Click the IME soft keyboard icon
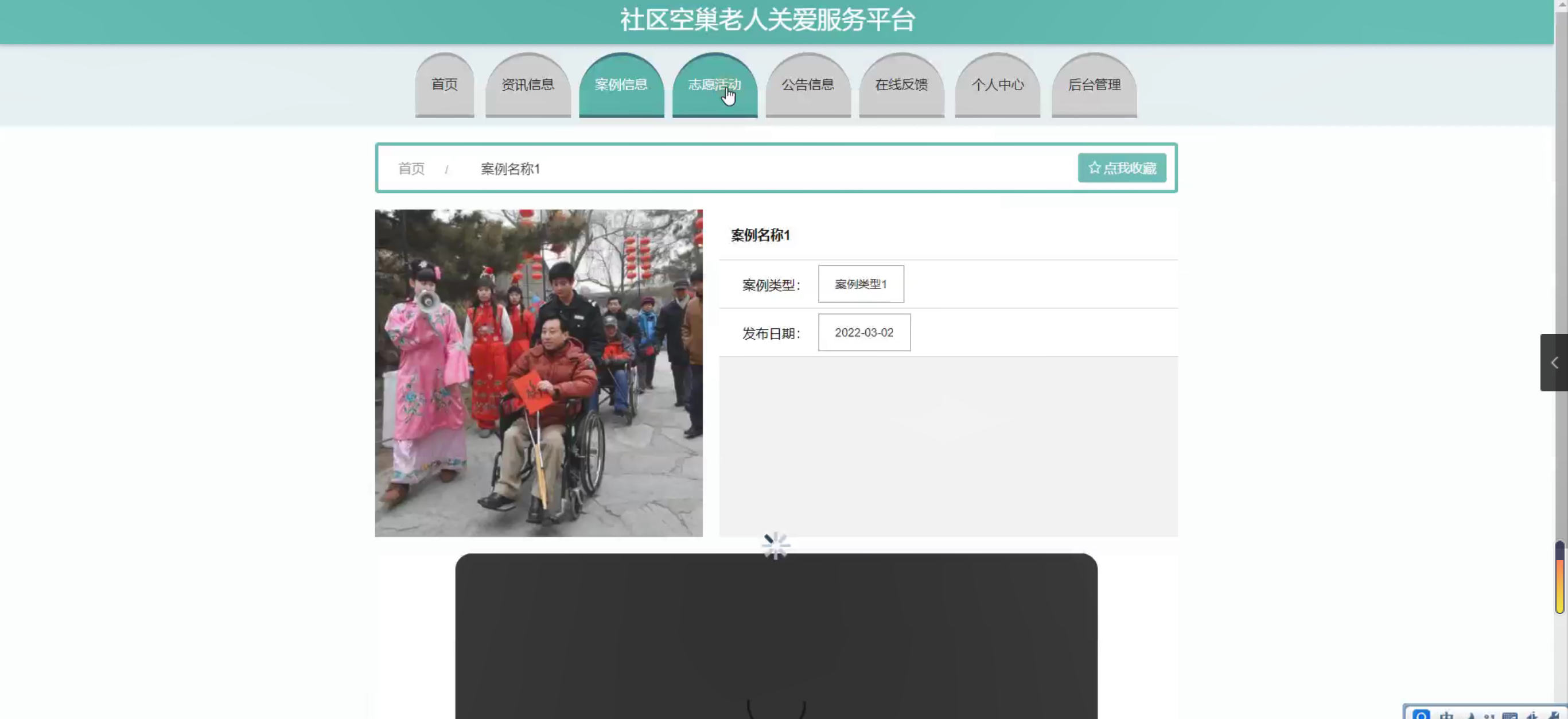This screenshot has height=719, width=1568. pyautogui.click(x=1509, y=716)
